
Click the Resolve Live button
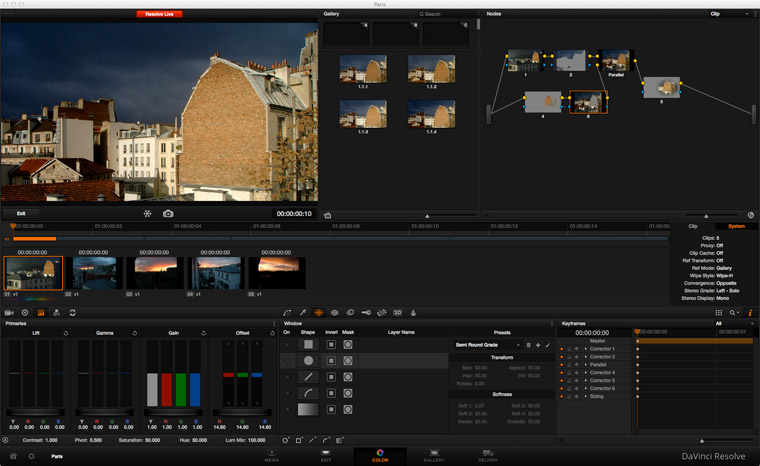(x=159, y=14)
